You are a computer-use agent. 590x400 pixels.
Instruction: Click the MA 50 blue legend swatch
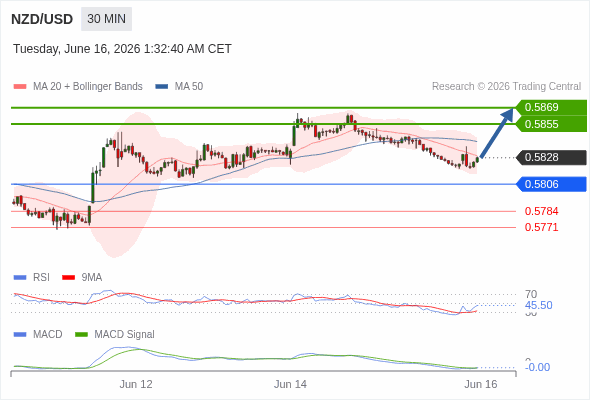[x=162, y=87]
